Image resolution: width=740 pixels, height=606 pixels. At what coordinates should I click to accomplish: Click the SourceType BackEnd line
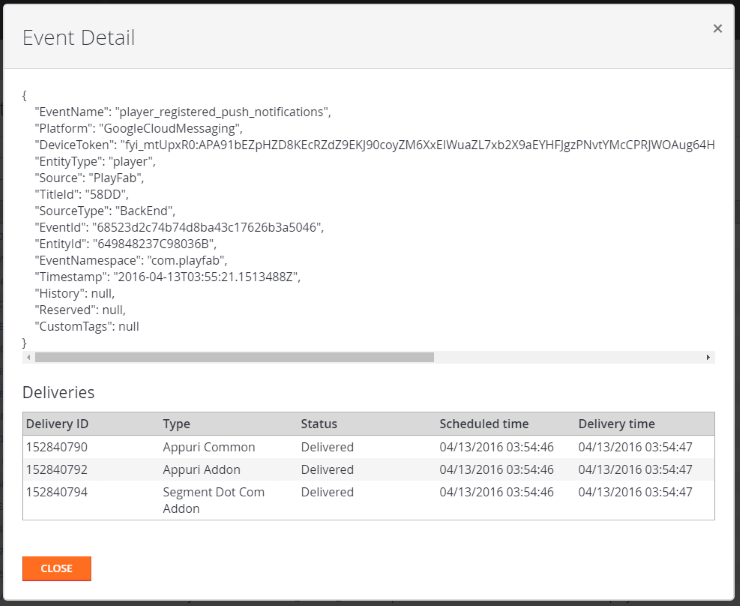click(105, 211)
